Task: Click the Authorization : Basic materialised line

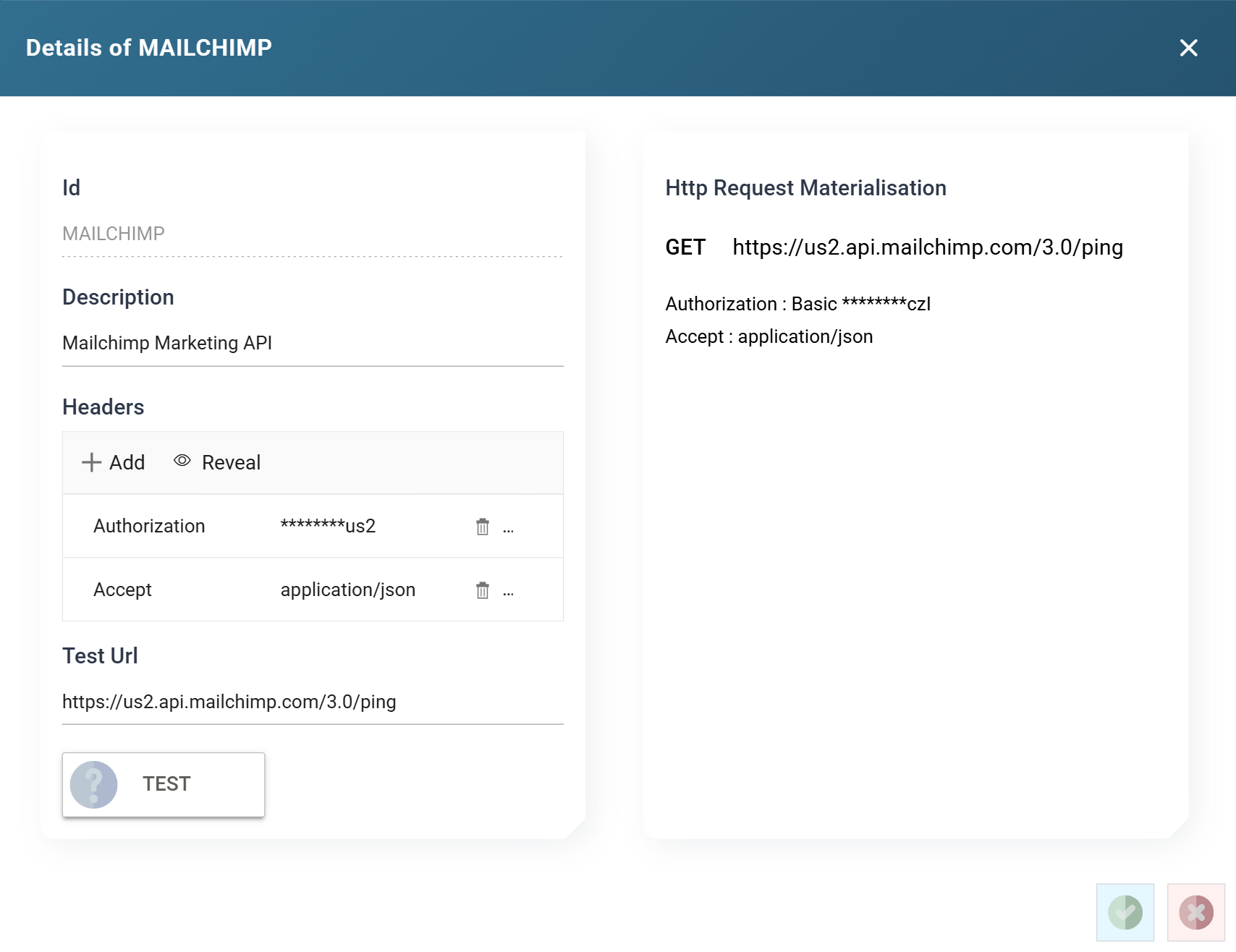Action: coord(798,304)
